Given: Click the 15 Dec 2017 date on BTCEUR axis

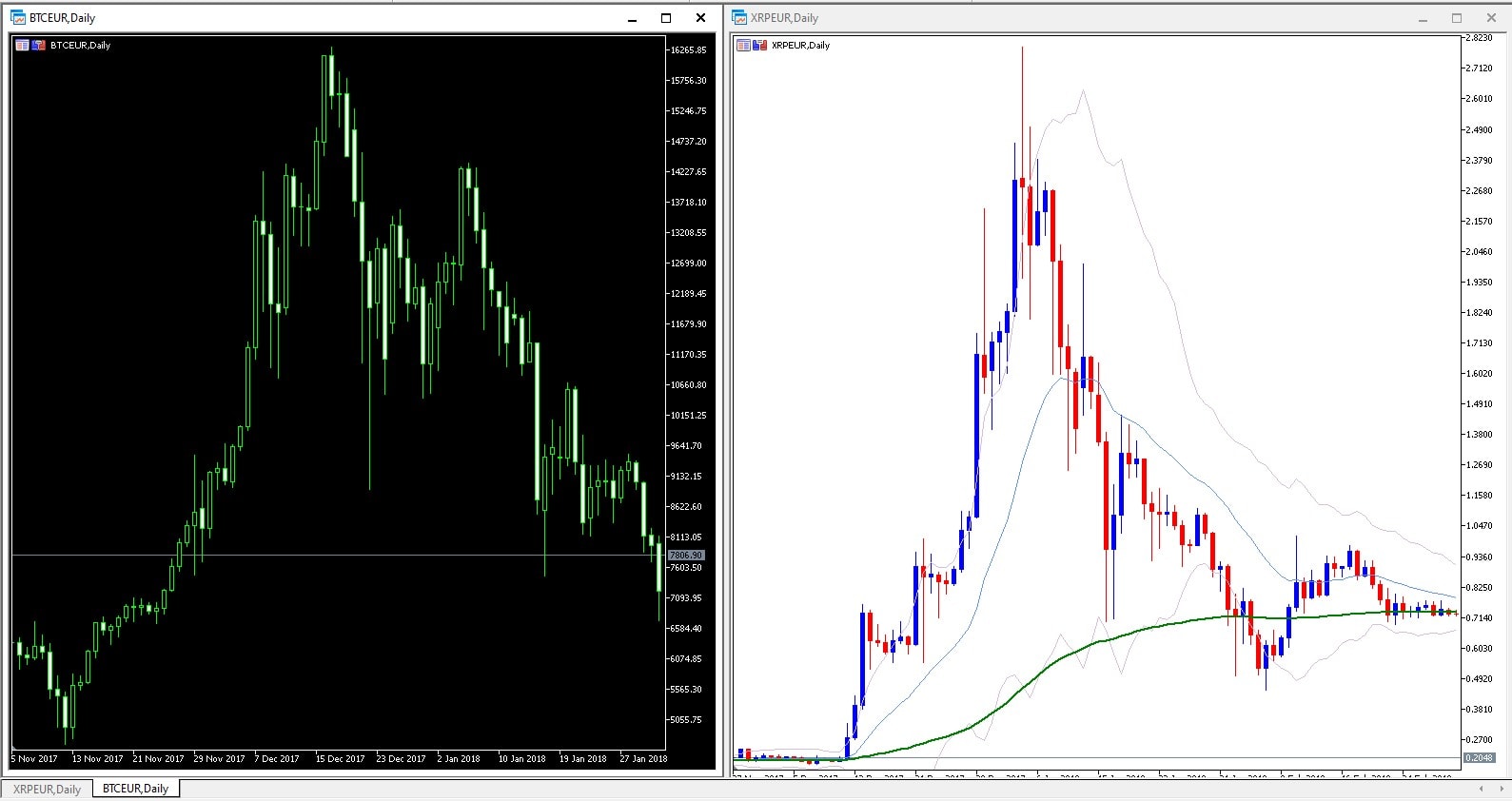Looking at the screenshot, I should pyautogui.click(x=340, y=758).
